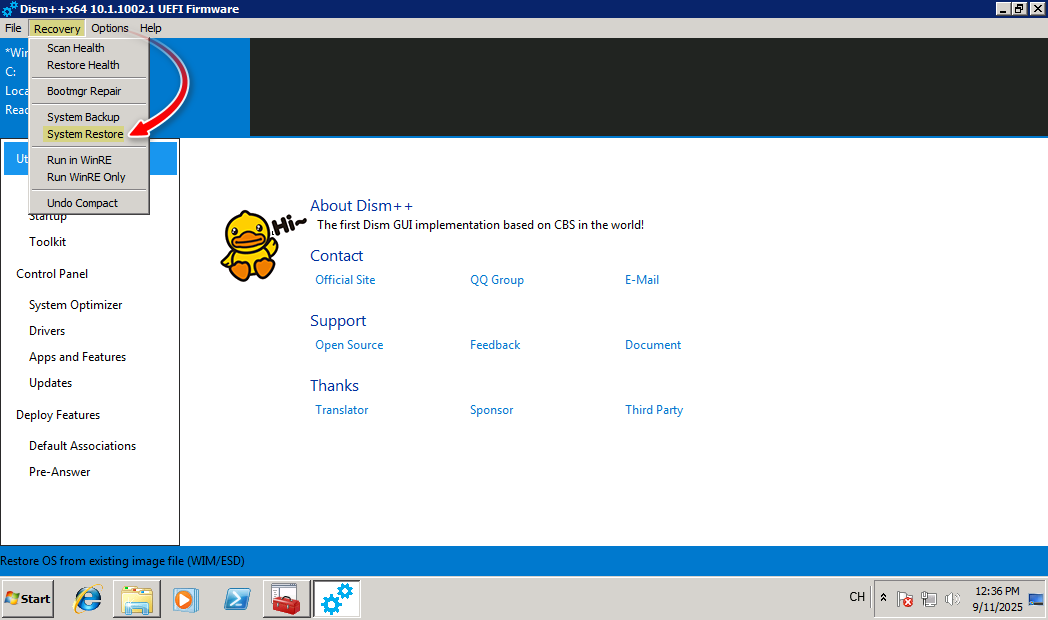The width and height of the screenshot is (1048, 620).
Task: Select Bootmgr Repair menu entry
Action: [84, 91]
